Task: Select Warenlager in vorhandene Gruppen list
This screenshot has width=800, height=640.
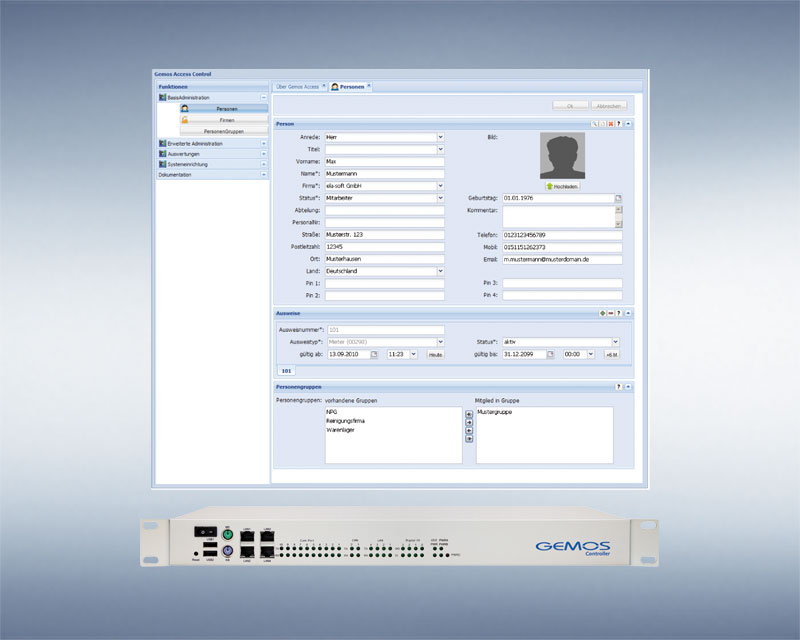Action: [340, 430]
